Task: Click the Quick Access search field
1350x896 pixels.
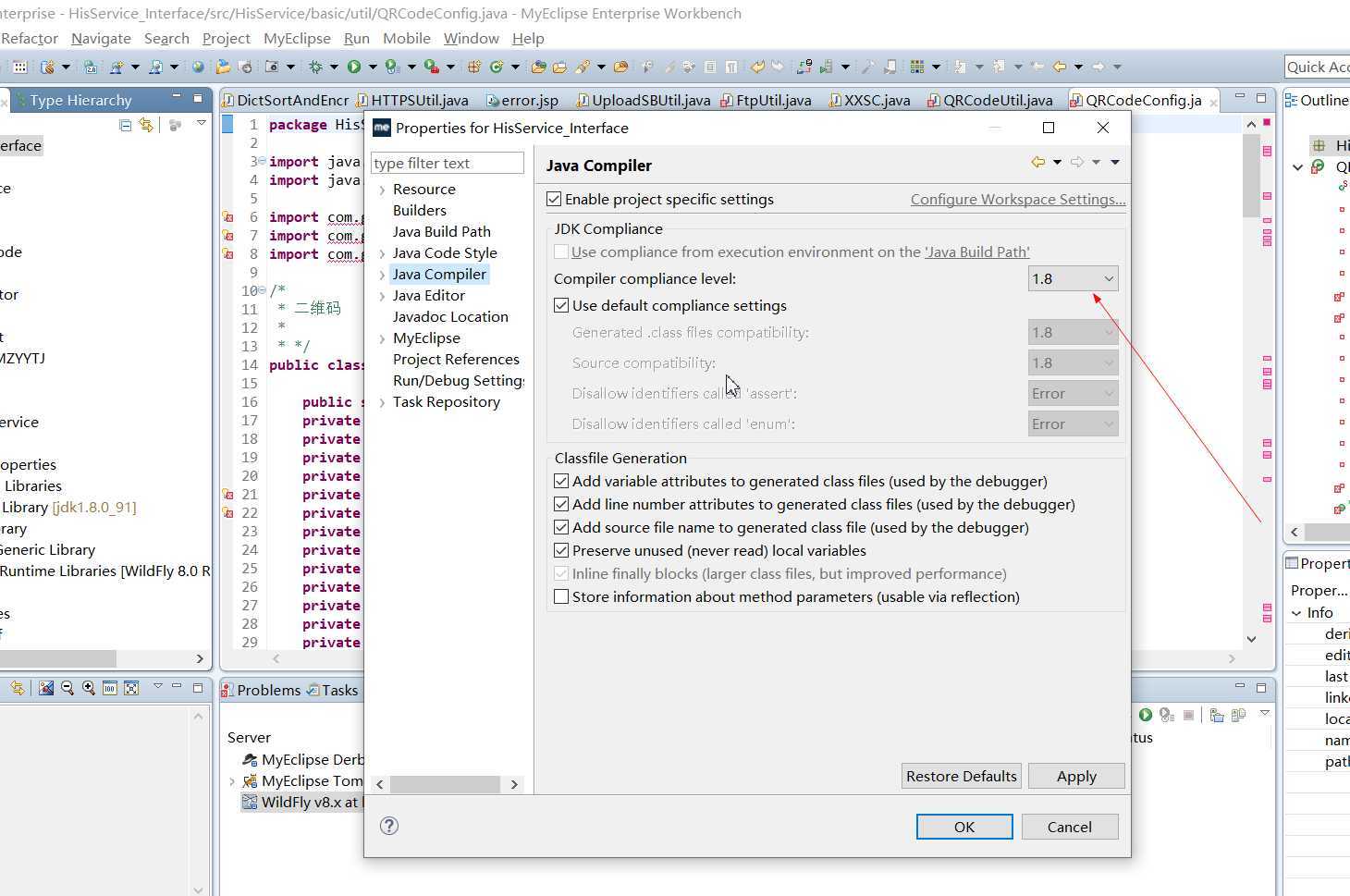Action: (1318, 67)
